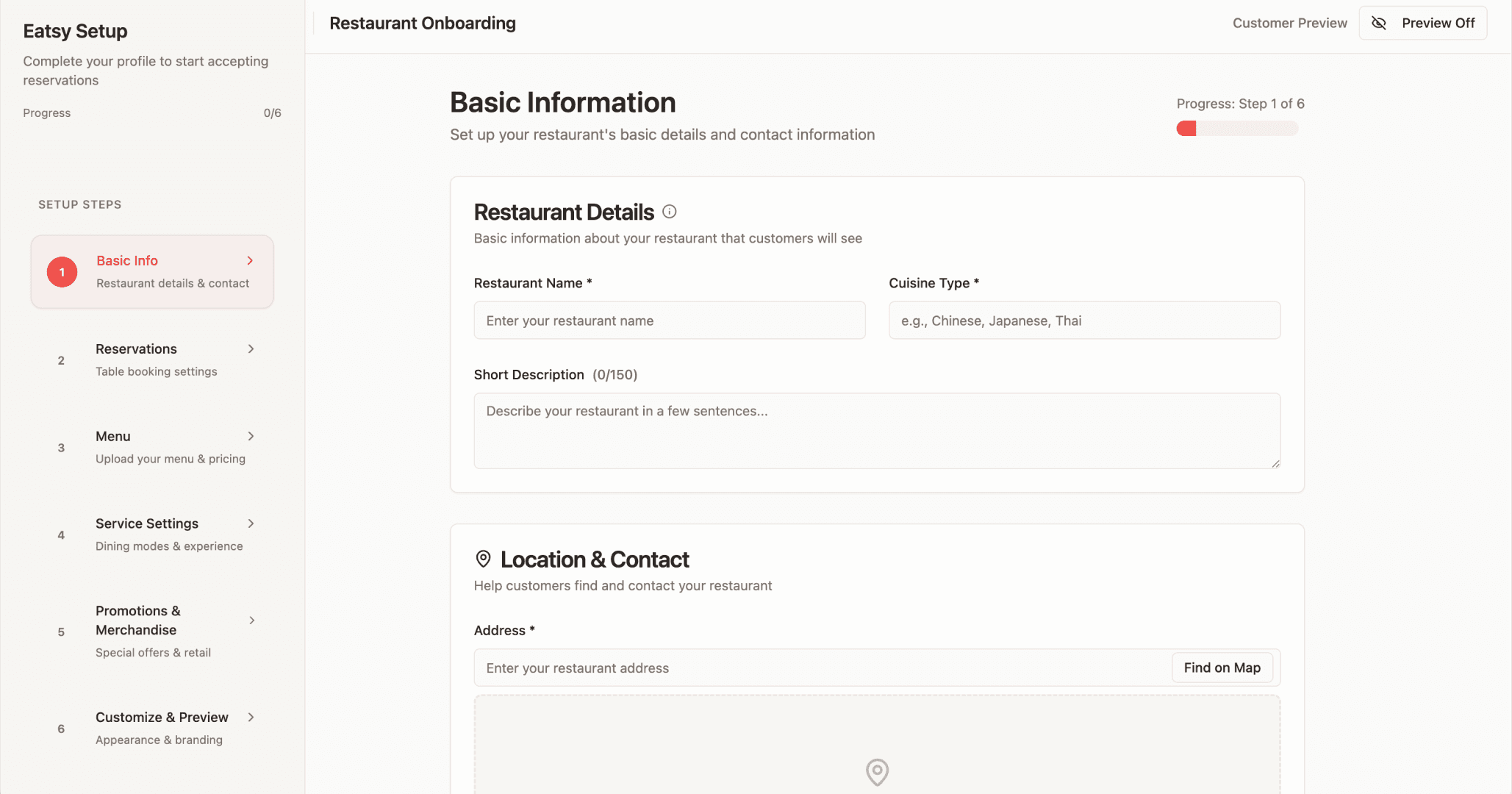
Task: Click the crossed-eye icon in Preview button
Action: (x=1379, y=24)
